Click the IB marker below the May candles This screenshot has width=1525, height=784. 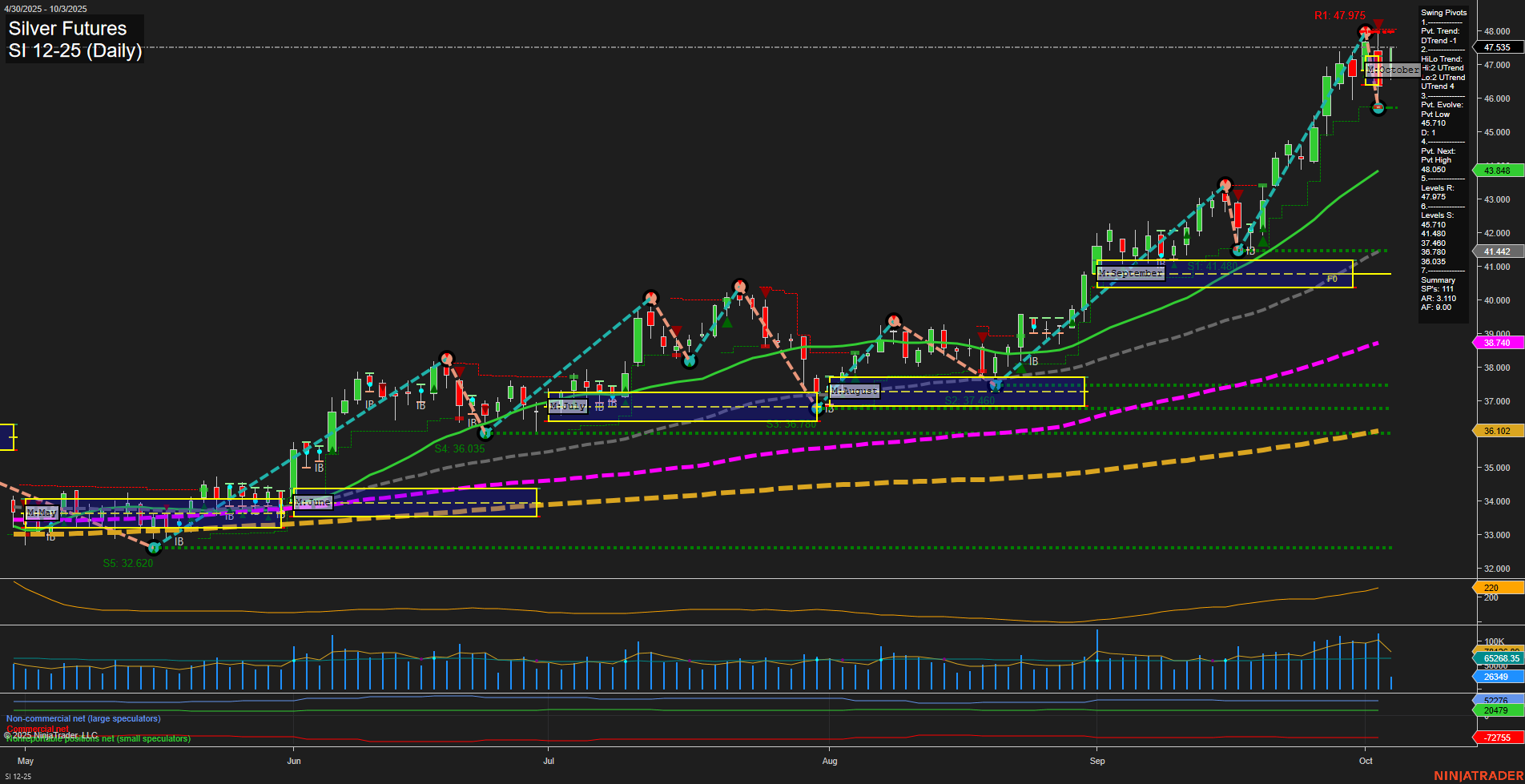coord(50,538)
